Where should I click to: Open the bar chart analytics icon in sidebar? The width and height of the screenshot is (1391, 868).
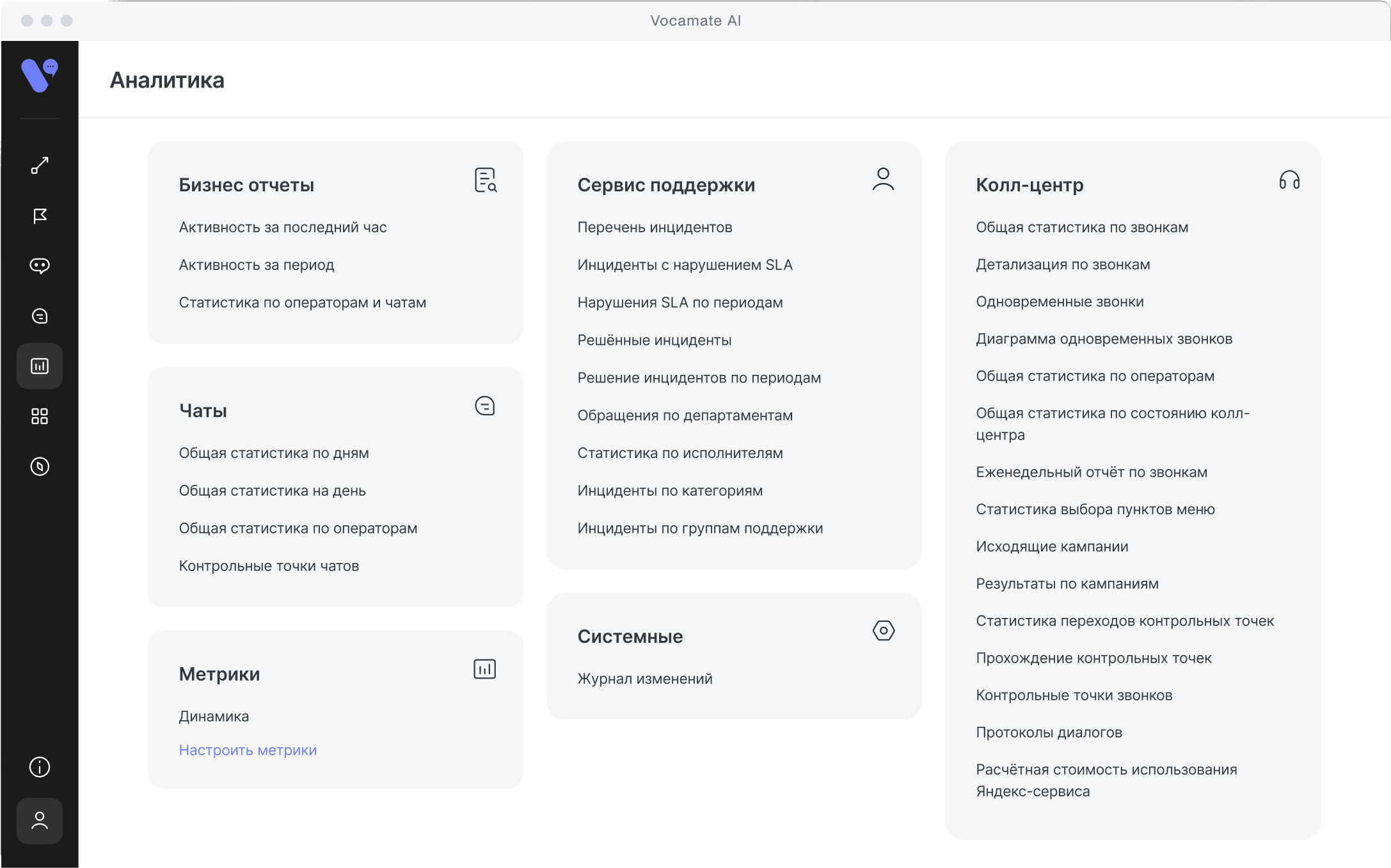point(39,366)
